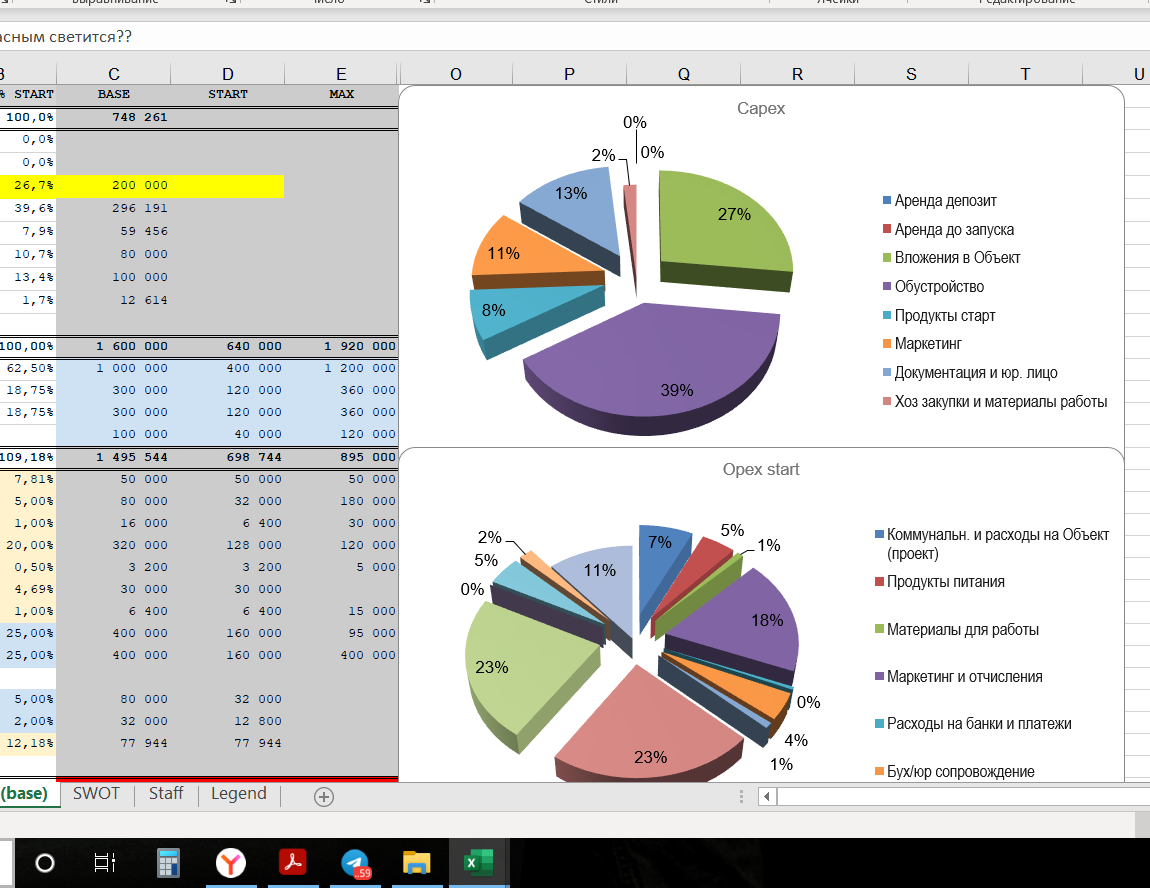
Task: Select cell with percentage 109,18%
Action: pos(28,457)
